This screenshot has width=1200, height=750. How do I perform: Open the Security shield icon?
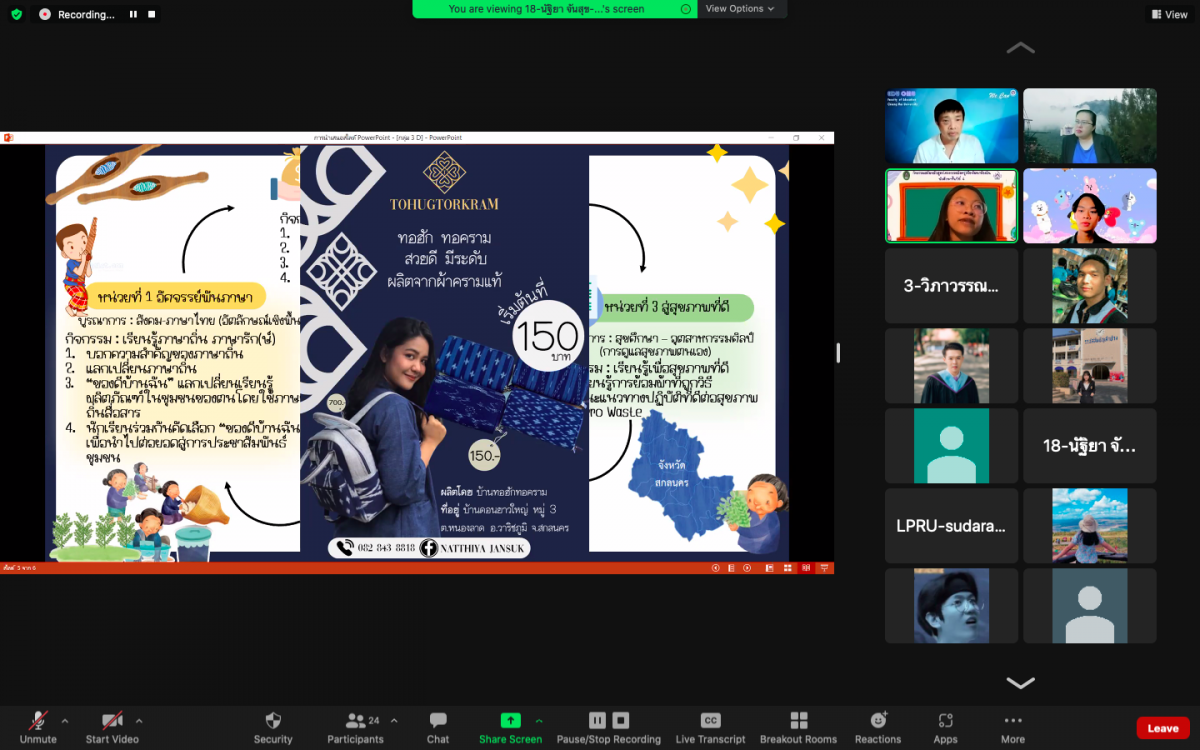point(273,721)
